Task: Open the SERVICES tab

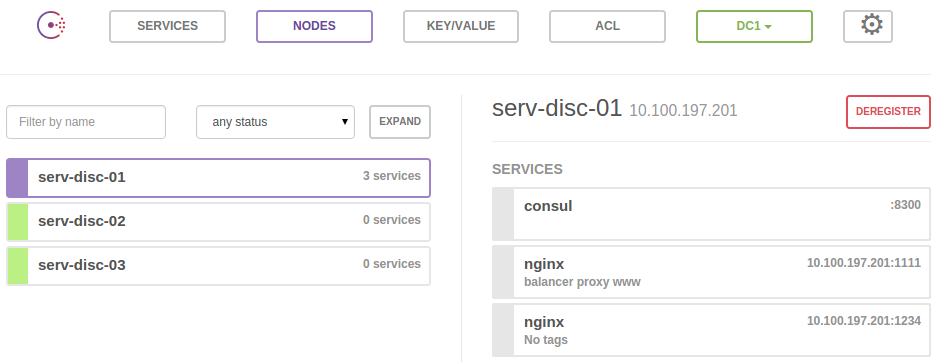Action: (168, 26)
